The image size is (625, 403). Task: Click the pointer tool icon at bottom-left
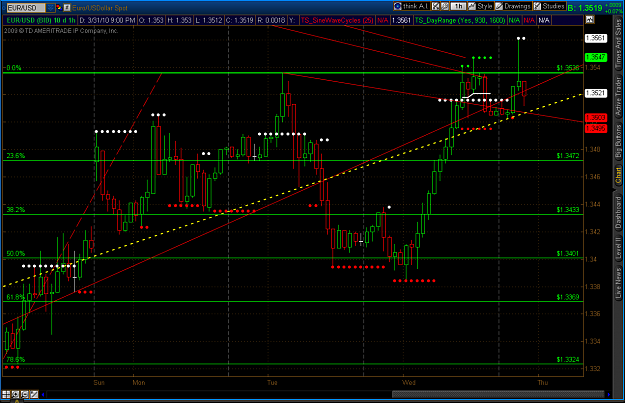point(15,395)
